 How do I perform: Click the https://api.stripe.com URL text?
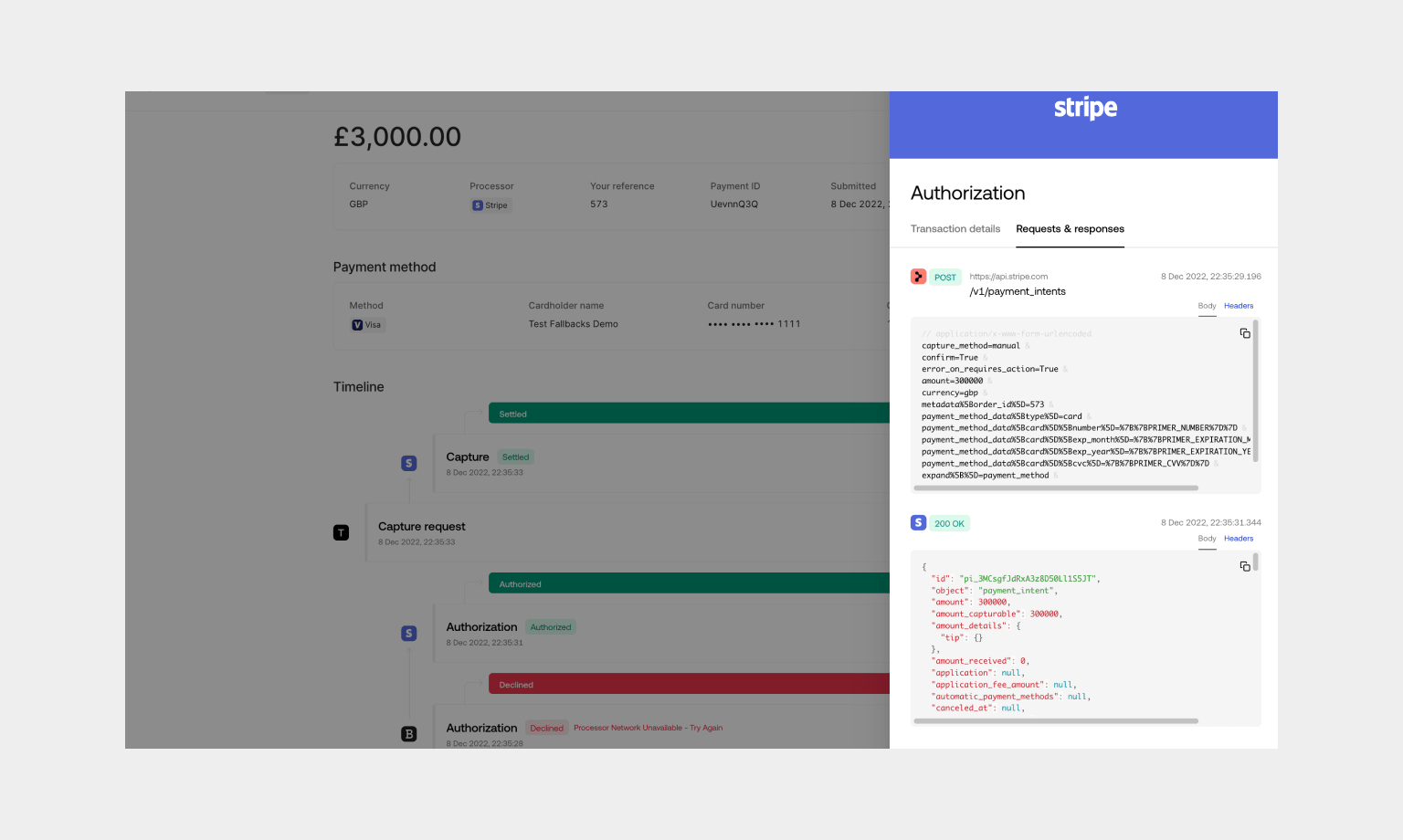(1008, 277)
